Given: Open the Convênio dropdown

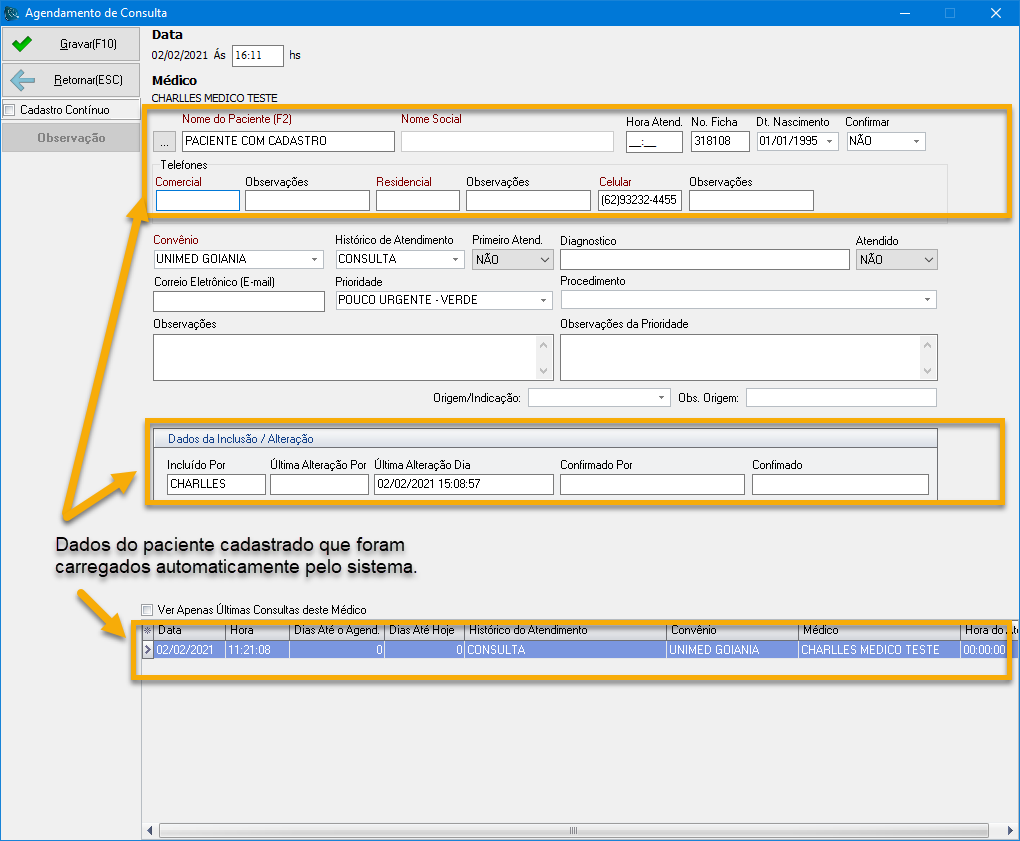Looking at the screenshot, I should 315,259.
